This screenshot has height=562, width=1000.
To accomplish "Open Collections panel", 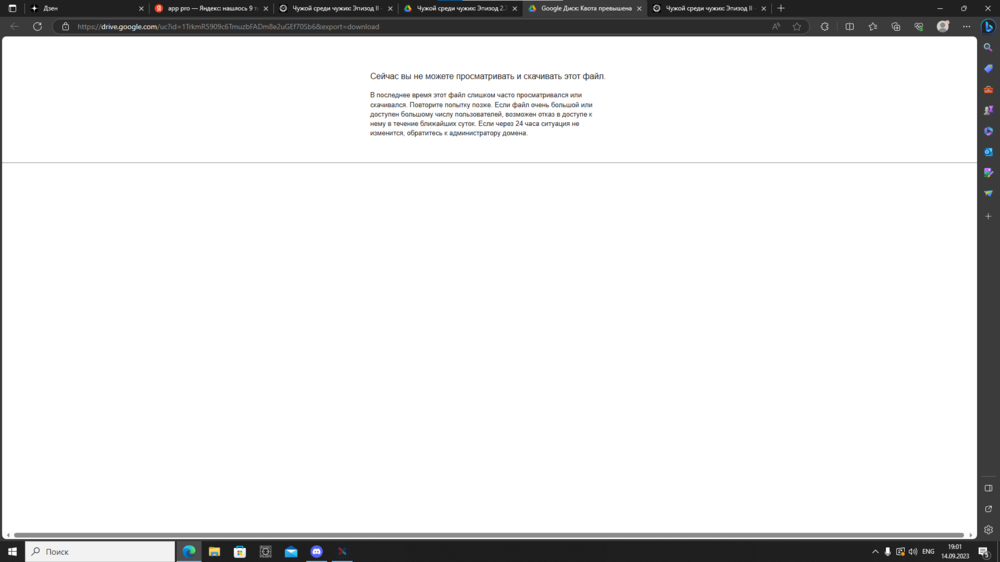I will coord(895,27).
